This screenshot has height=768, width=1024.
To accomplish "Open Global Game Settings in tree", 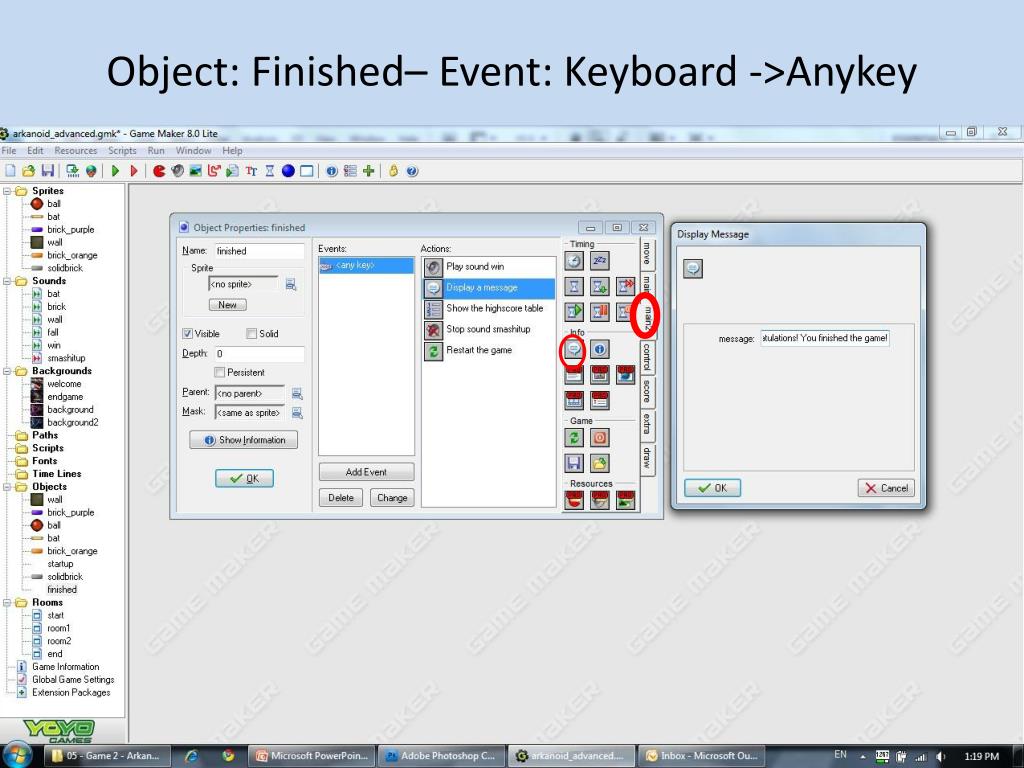I will click(x=73, y=680).
